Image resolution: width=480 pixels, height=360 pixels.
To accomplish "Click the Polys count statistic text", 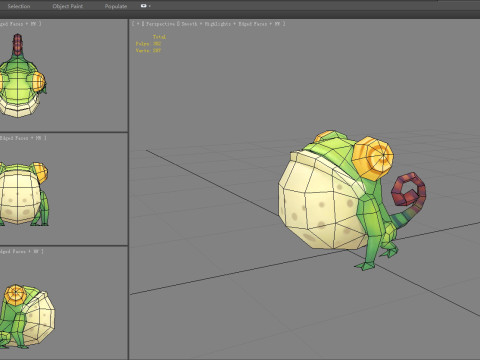I will click(148, 44).
